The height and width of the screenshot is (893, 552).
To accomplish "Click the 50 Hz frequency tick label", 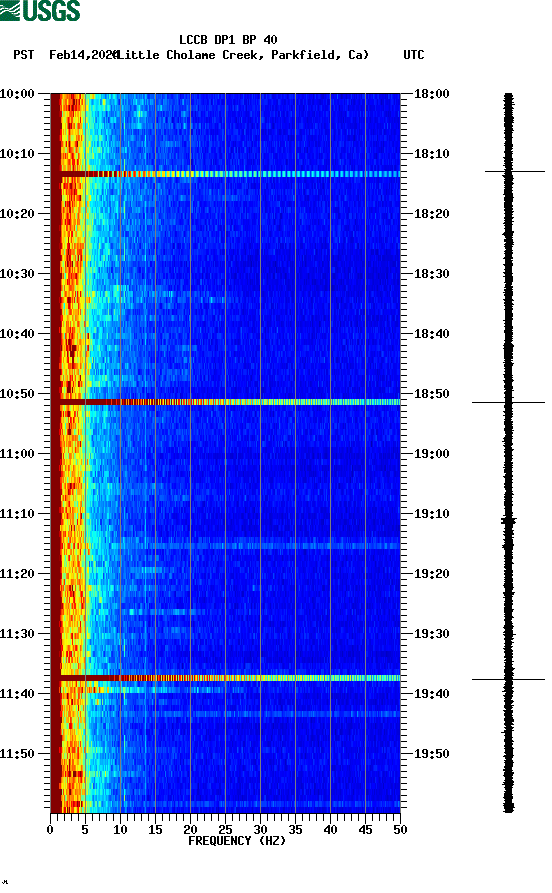I will click(x=400, y=830).
